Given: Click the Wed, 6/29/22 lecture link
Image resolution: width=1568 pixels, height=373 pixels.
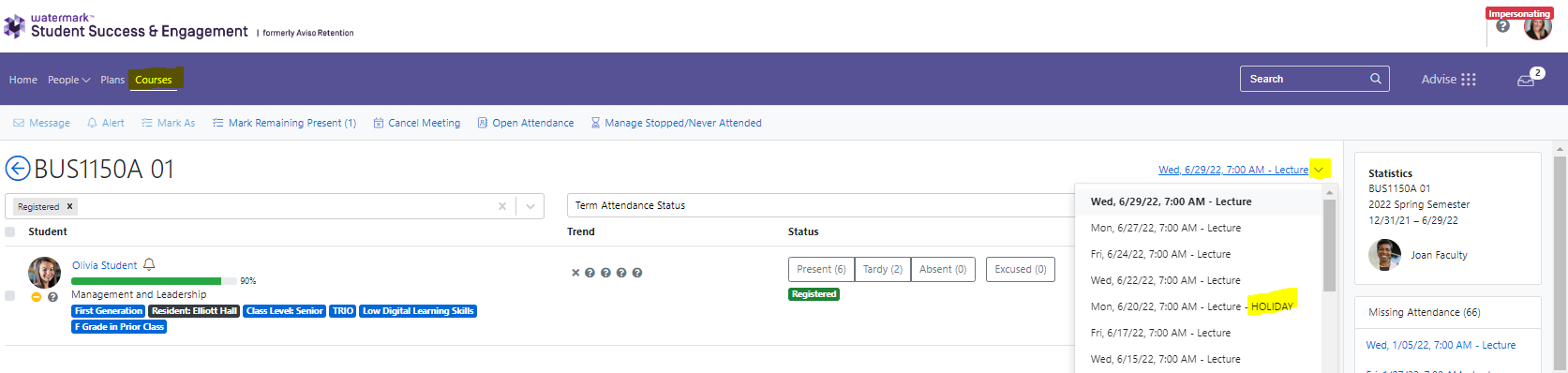Looking at the screenshot, I should [x=1232, y=170].
